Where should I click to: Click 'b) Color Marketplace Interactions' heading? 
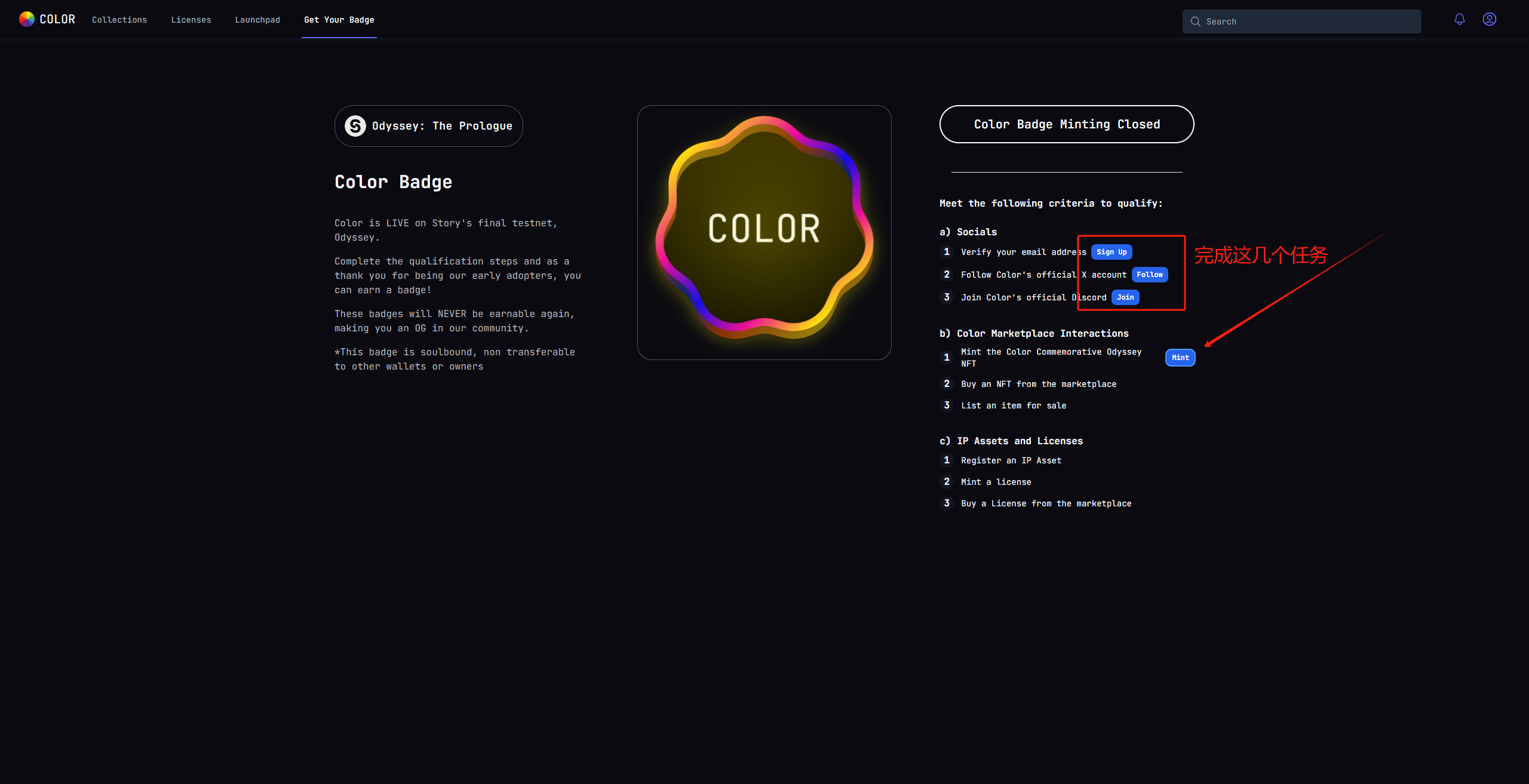coord(1034,333)
